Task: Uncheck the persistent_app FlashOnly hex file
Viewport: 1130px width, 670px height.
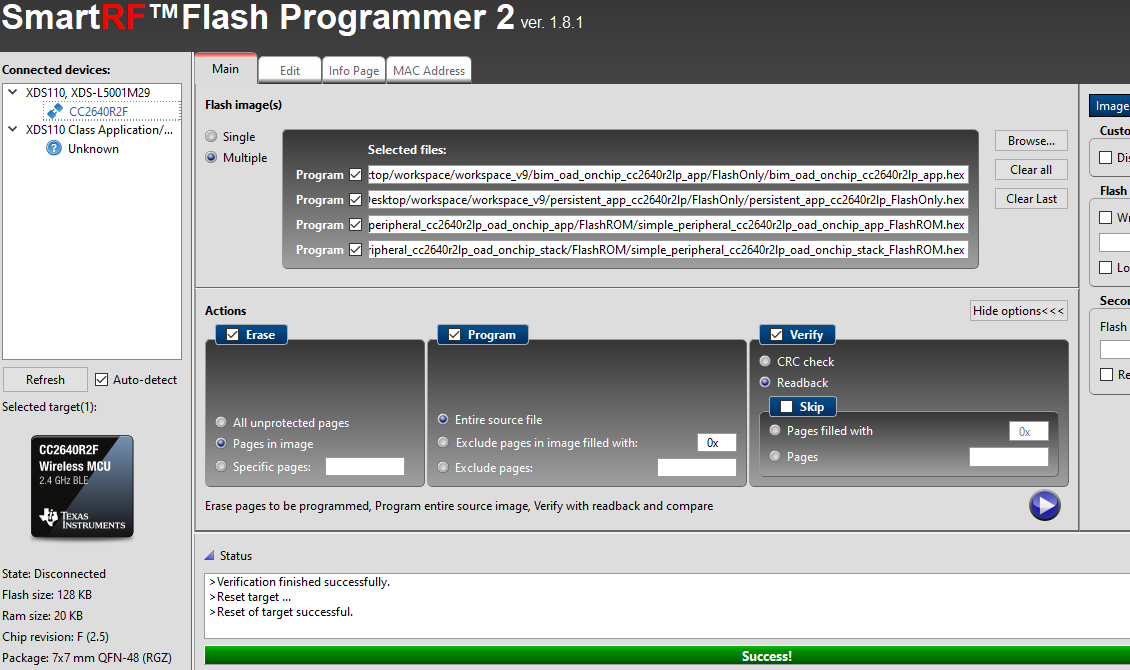Action: (x=355, y=200)
